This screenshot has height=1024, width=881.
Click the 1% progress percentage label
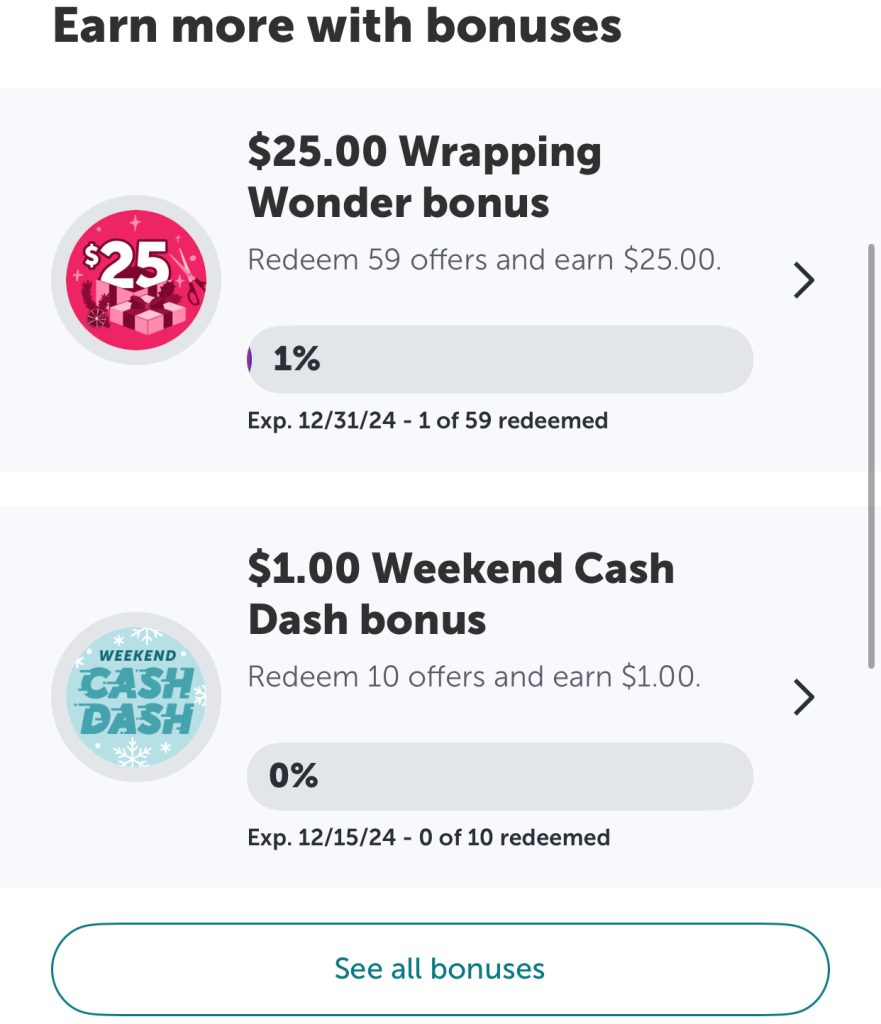click(296, 359)
